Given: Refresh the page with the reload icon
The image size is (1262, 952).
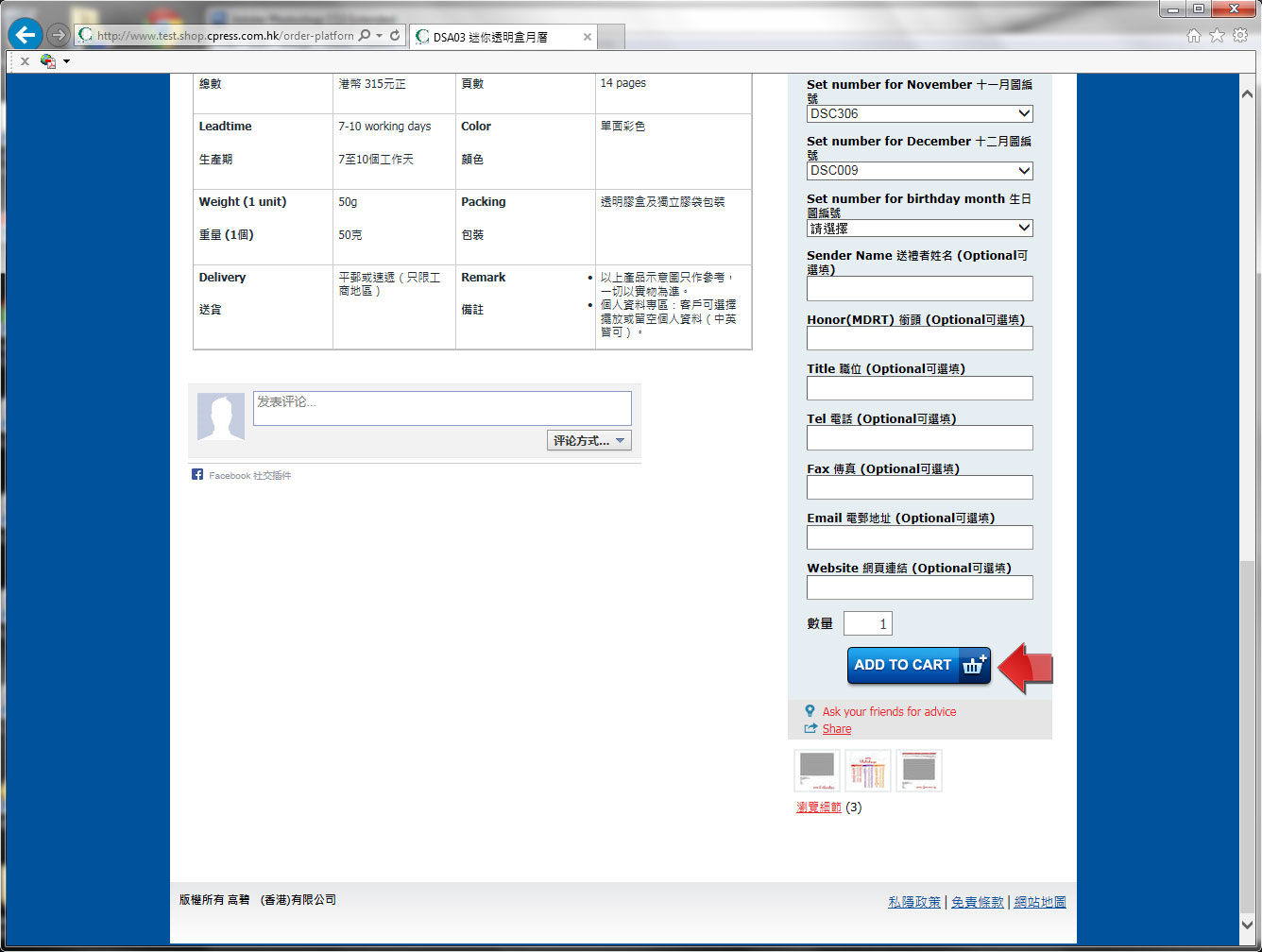Looking at the screenshot, I should click(x=395, y=36).
